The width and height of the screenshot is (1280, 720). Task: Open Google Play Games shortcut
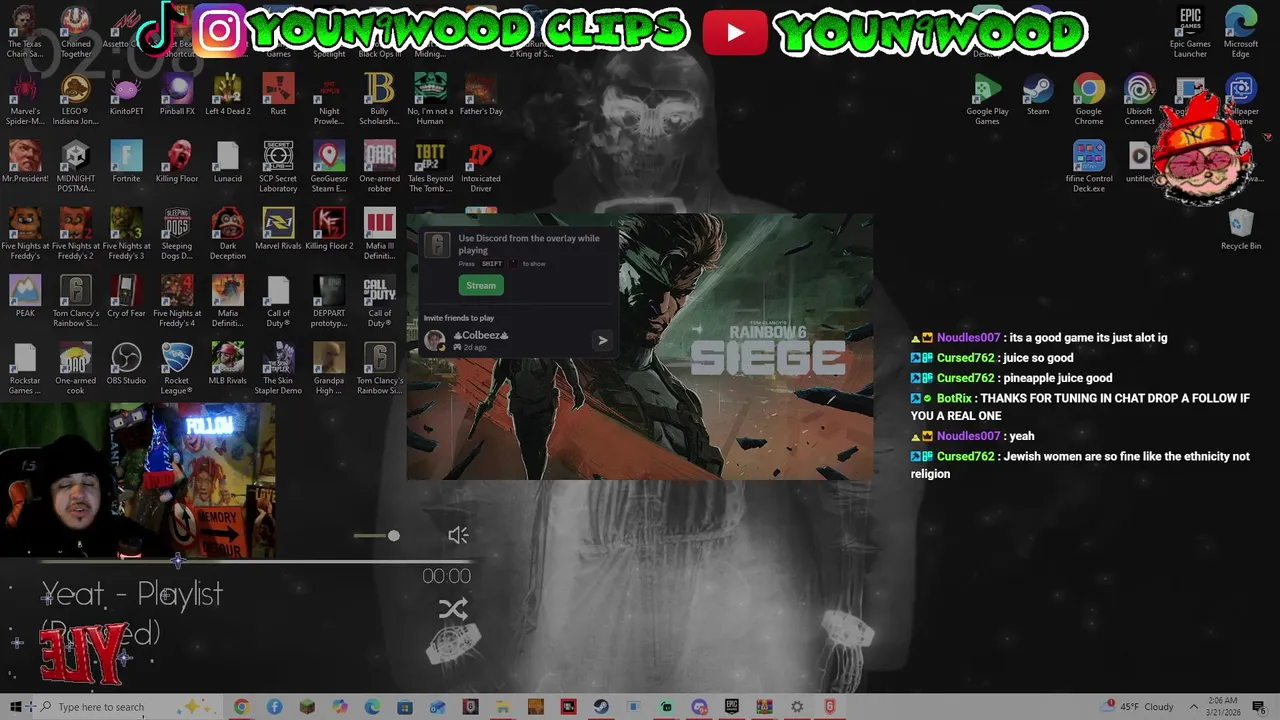tap(987, 100)
